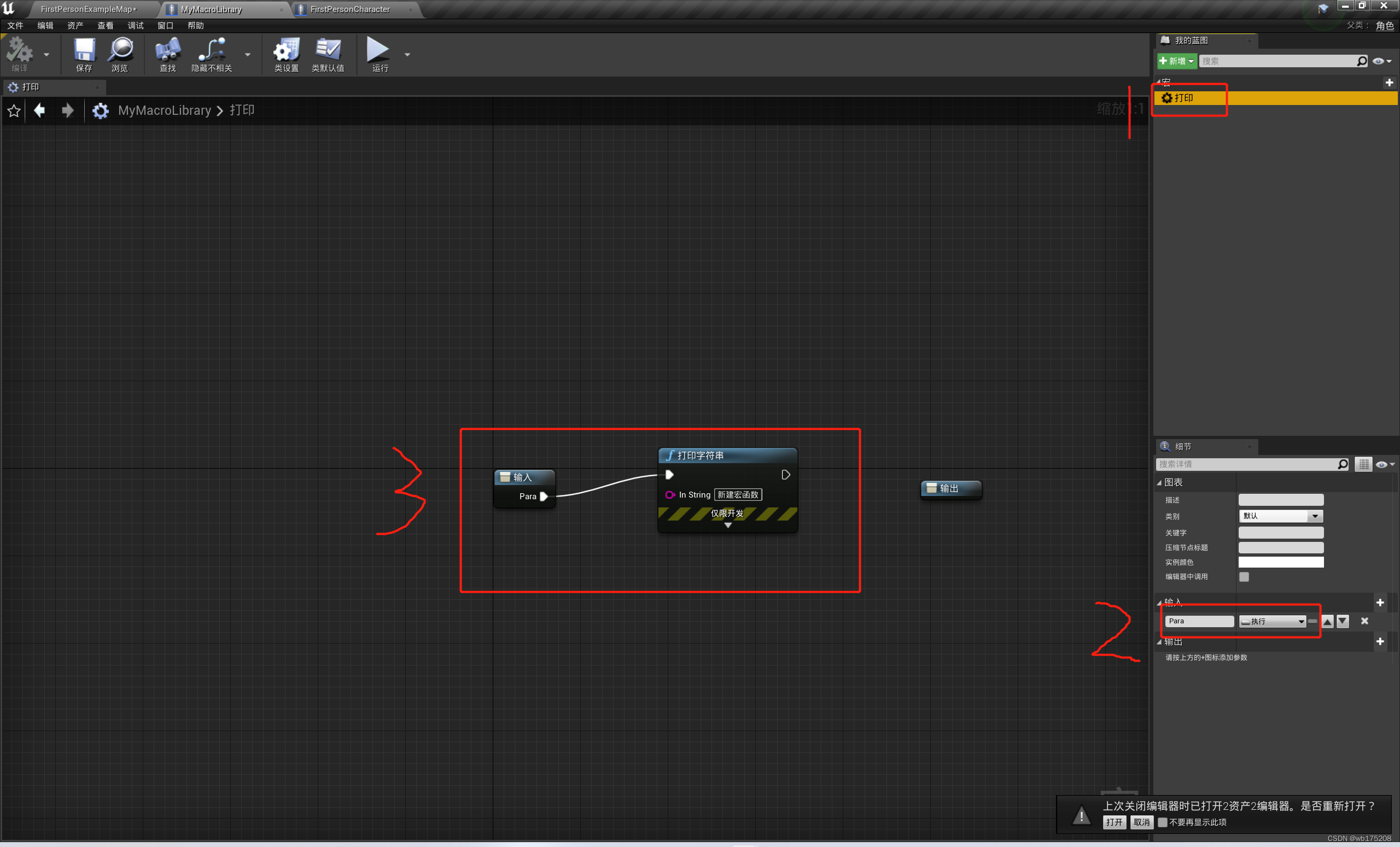Click MyMacroLibrary in the breadcrumb
The width and height of the screenshot is (1400, 847).
pos(165,110)
